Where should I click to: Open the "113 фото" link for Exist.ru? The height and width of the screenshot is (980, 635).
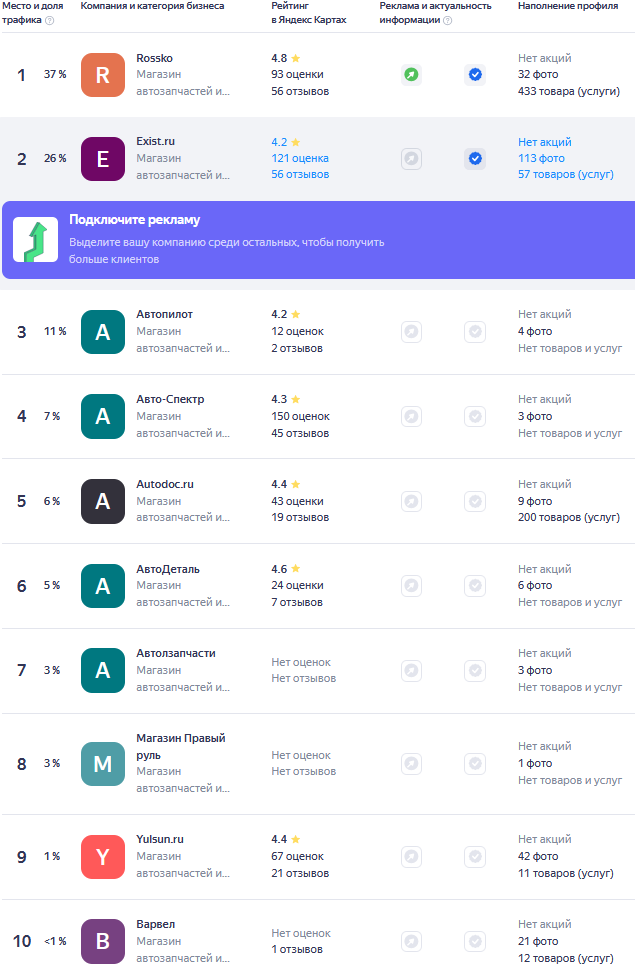[541, 158]
